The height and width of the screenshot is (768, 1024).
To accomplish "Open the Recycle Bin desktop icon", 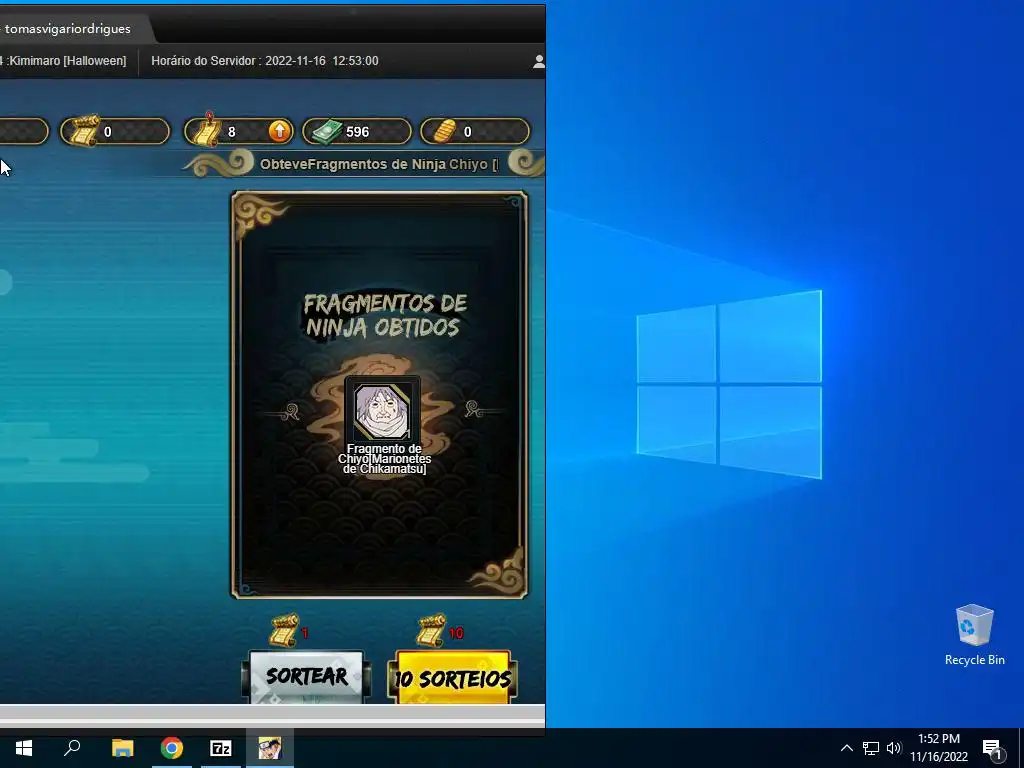I will (974, 635).
